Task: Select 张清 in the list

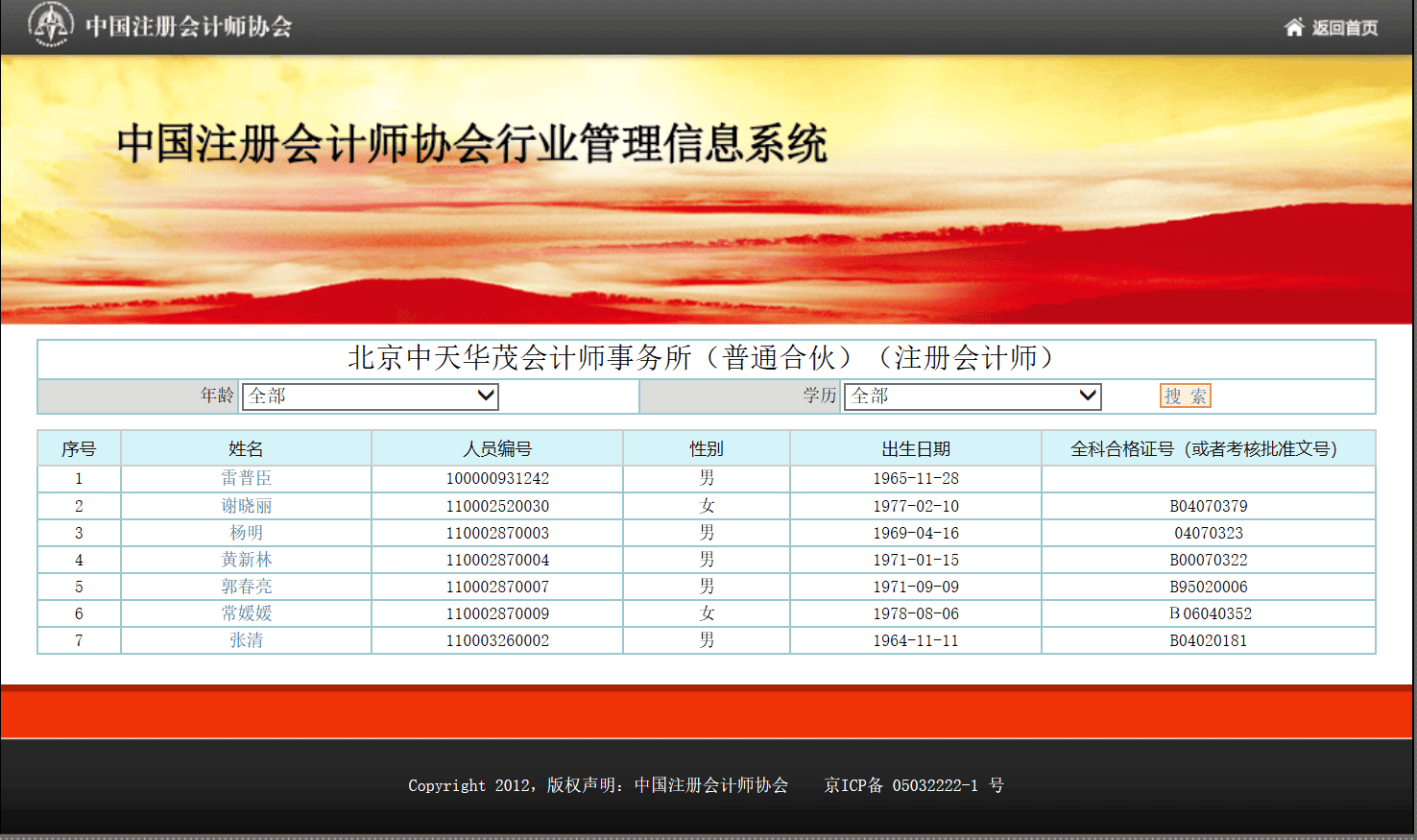Action: coord(246,640)
